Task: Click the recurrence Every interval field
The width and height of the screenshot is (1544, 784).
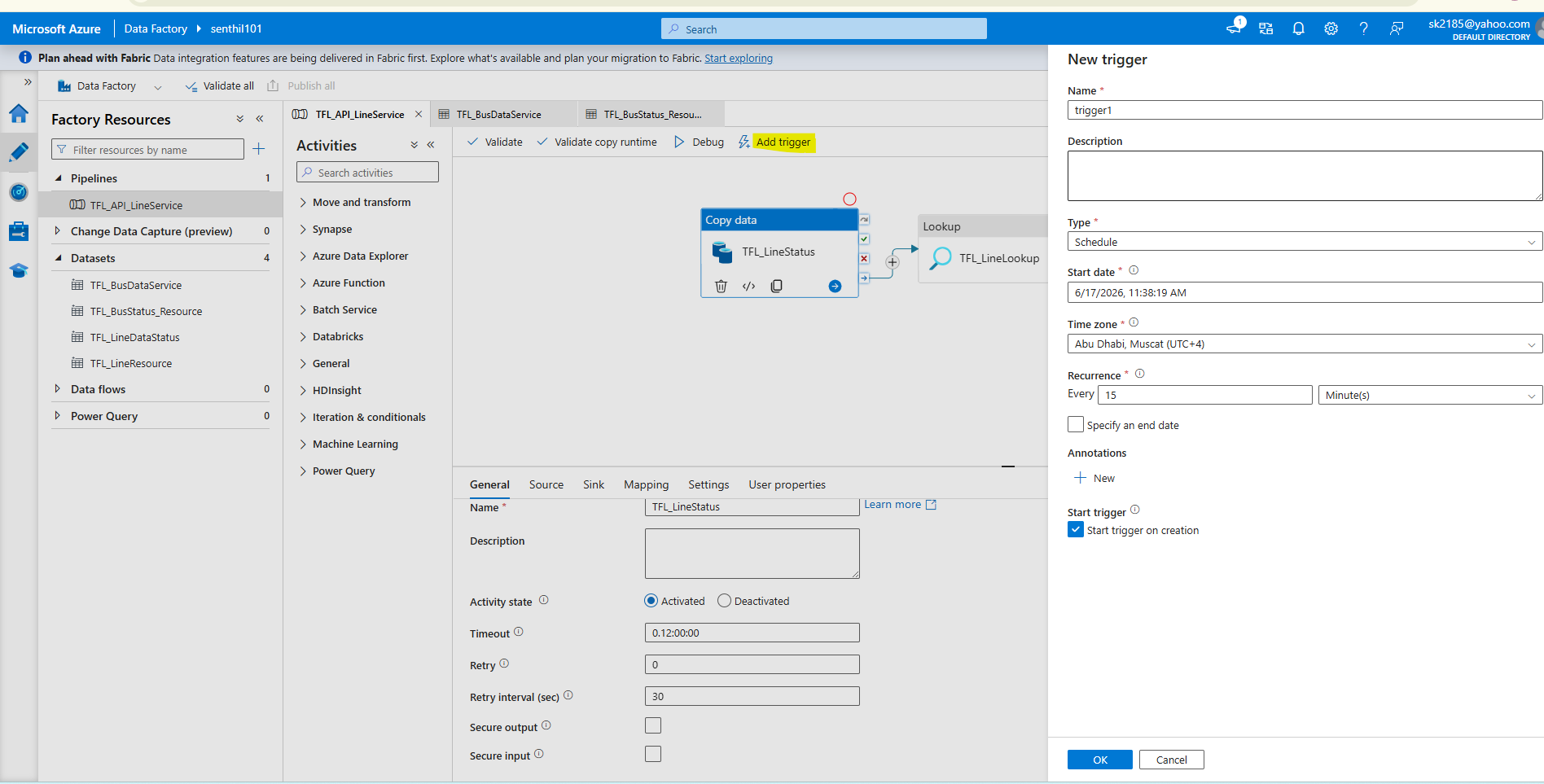Action: coord(1205,395)
